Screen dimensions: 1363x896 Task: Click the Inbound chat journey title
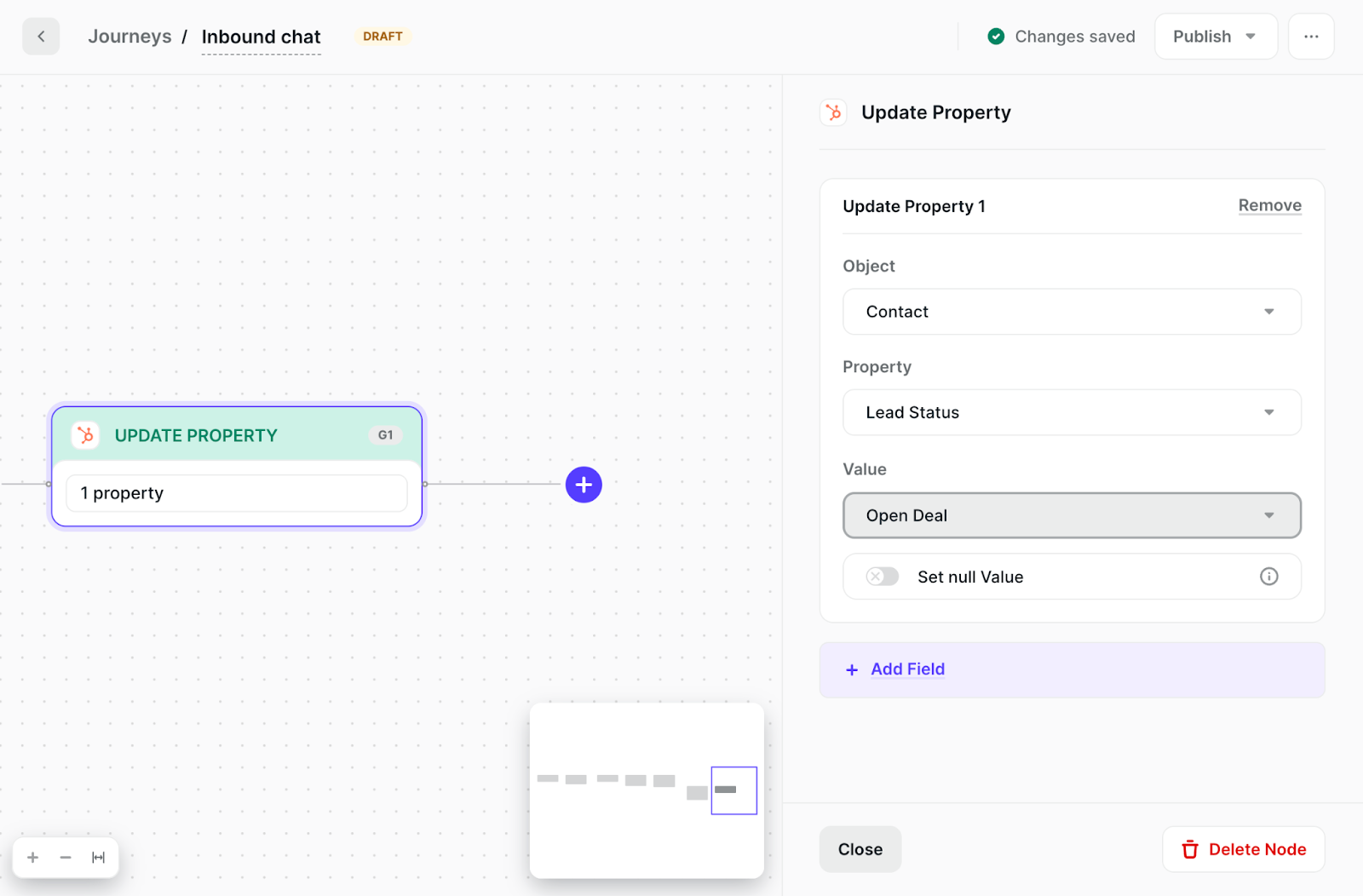point(261,37)
